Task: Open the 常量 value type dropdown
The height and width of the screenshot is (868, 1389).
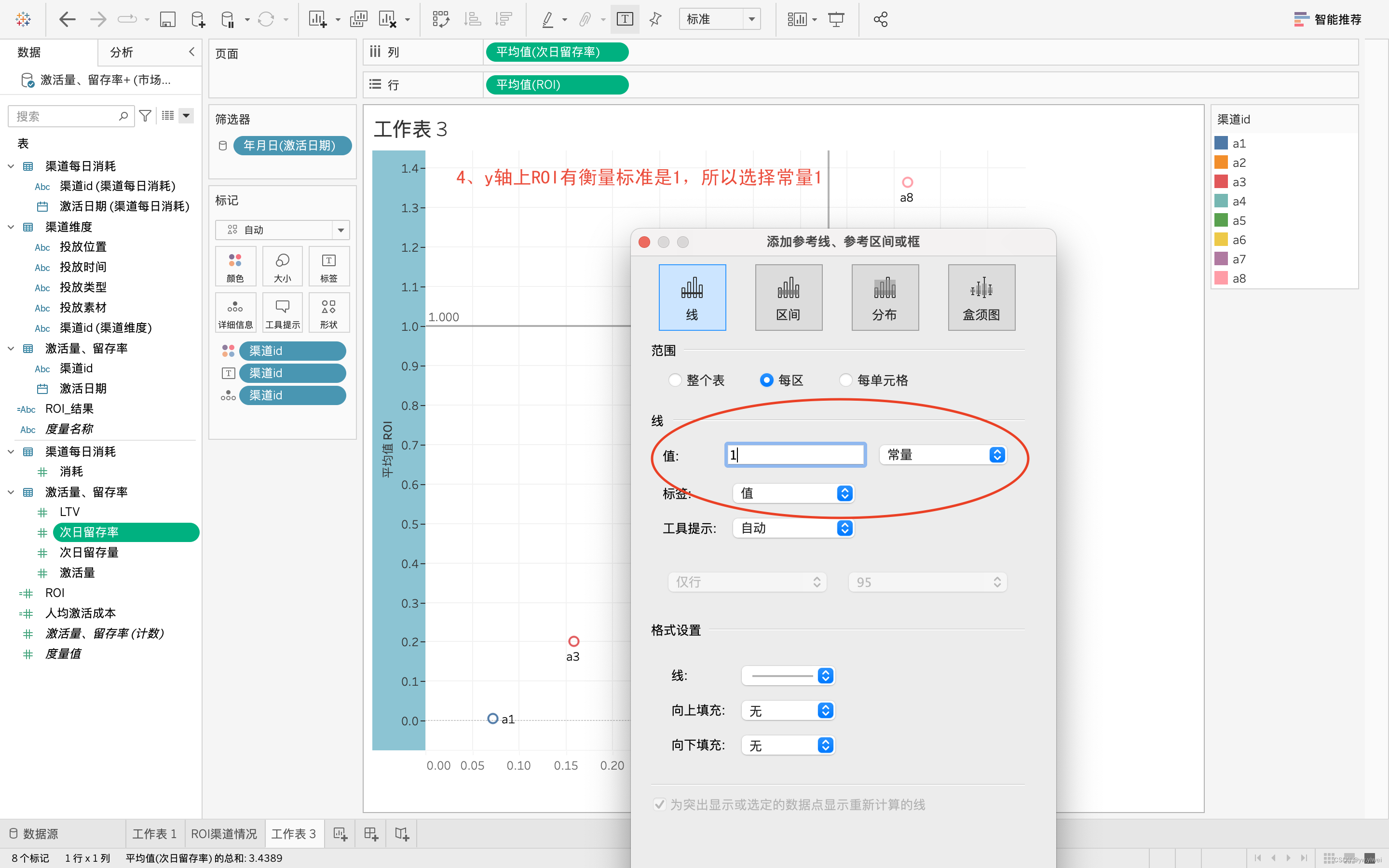Action: (x=942, y=455)
